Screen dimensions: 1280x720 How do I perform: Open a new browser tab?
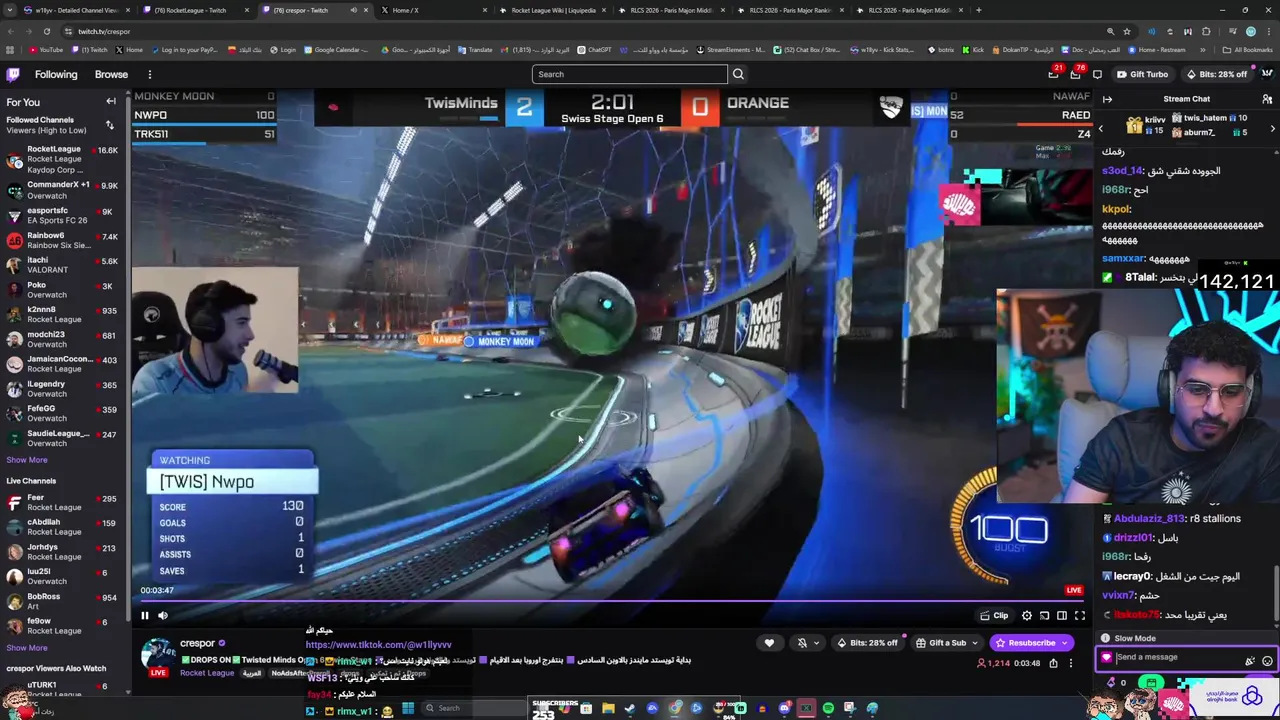coord(978,10)
